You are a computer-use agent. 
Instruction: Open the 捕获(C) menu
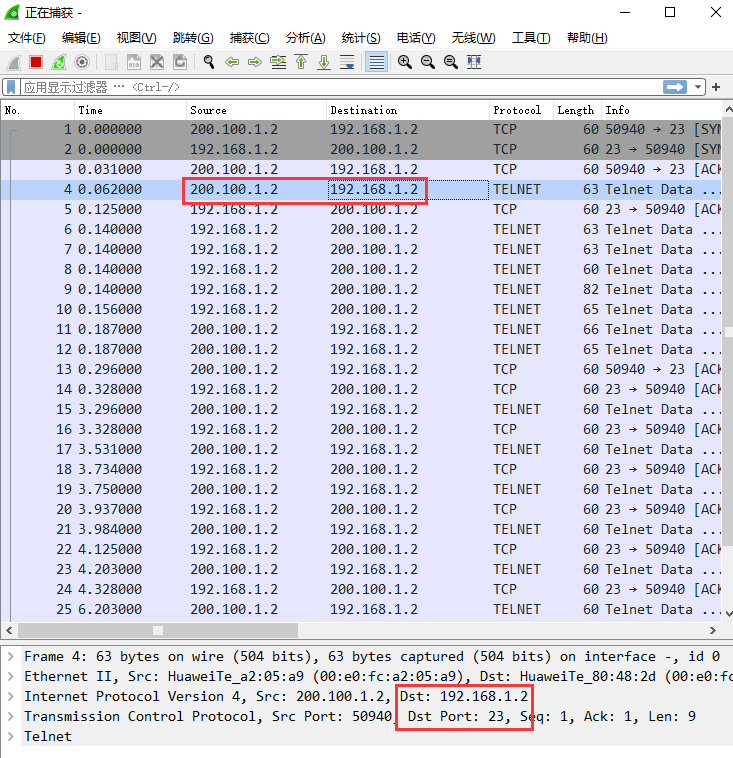pos(249,38)
